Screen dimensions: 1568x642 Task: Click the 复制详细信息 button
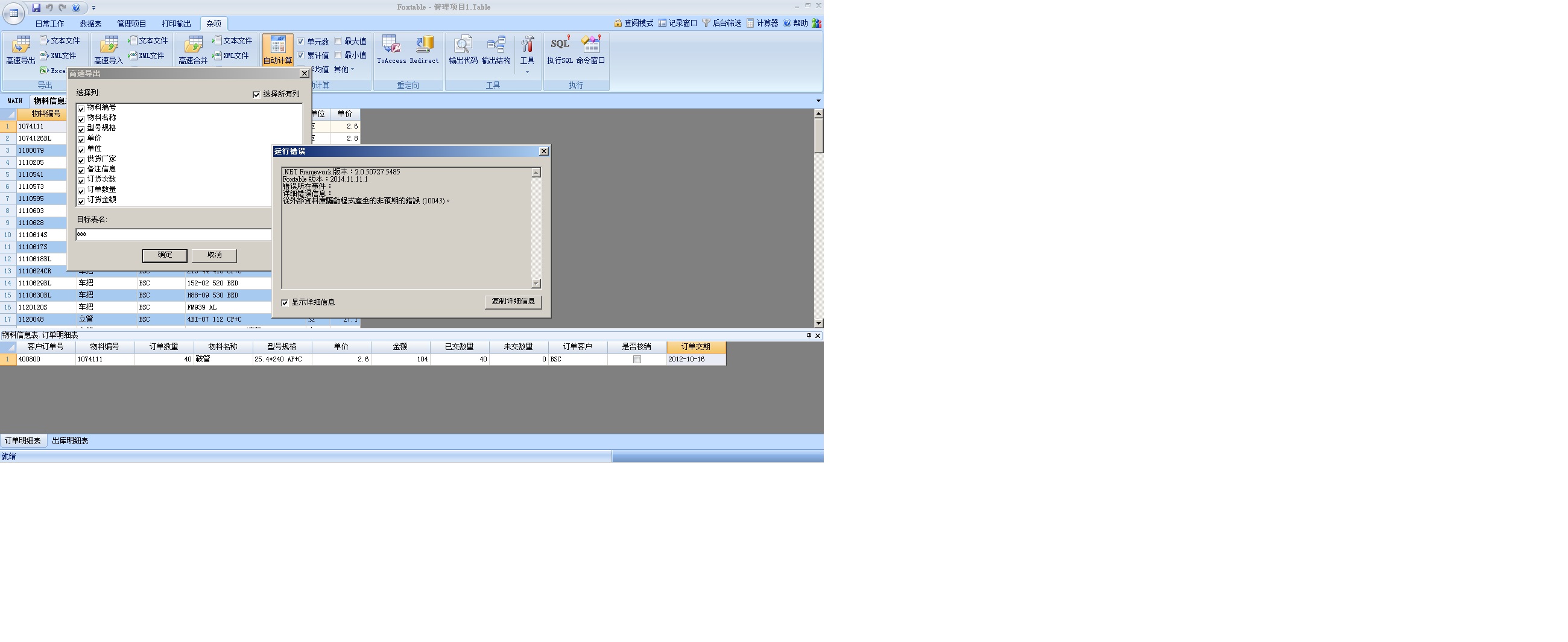[x=513, y=302]
